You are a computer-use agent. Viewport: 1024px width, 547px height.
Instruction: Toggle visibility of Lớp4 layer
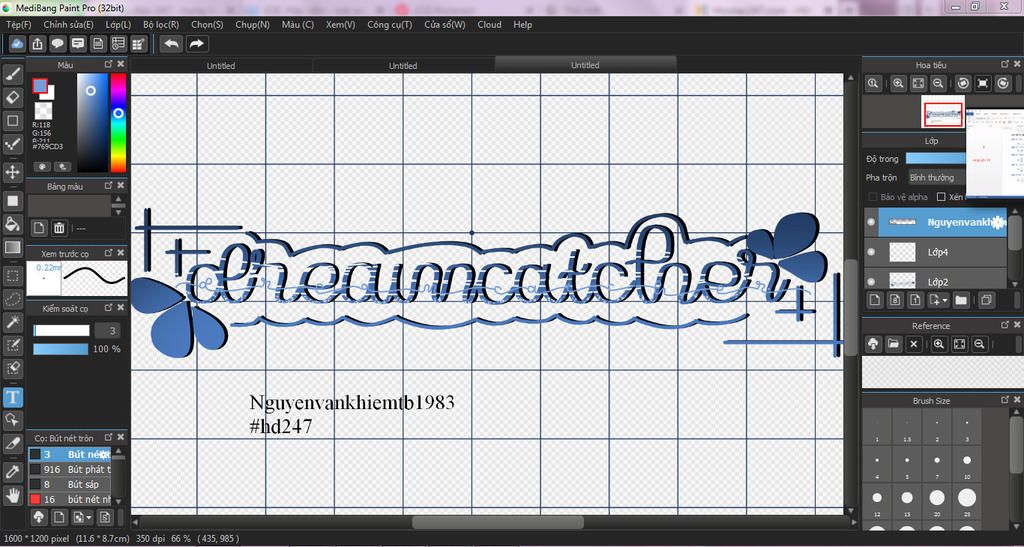871,252
